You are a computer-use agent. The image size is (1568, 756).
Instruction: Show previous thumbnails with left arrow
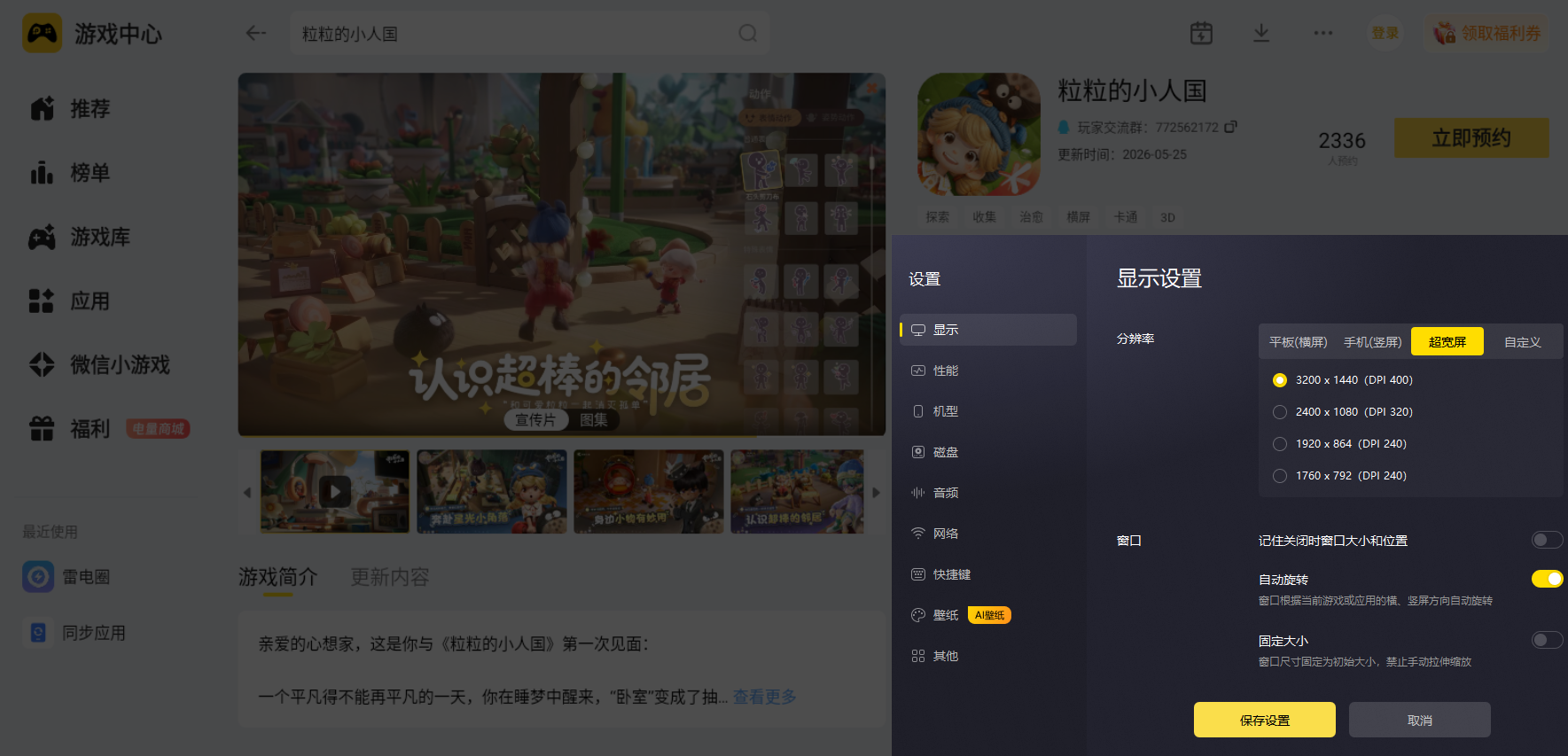click(247, 492)
